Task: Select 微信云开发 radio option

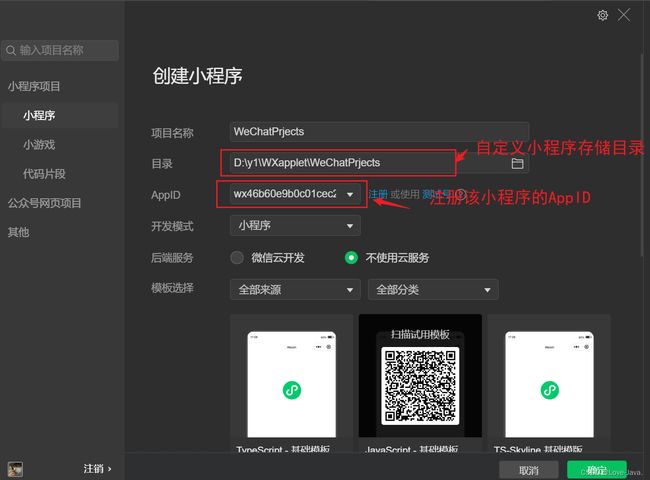Action: [237, 257]
